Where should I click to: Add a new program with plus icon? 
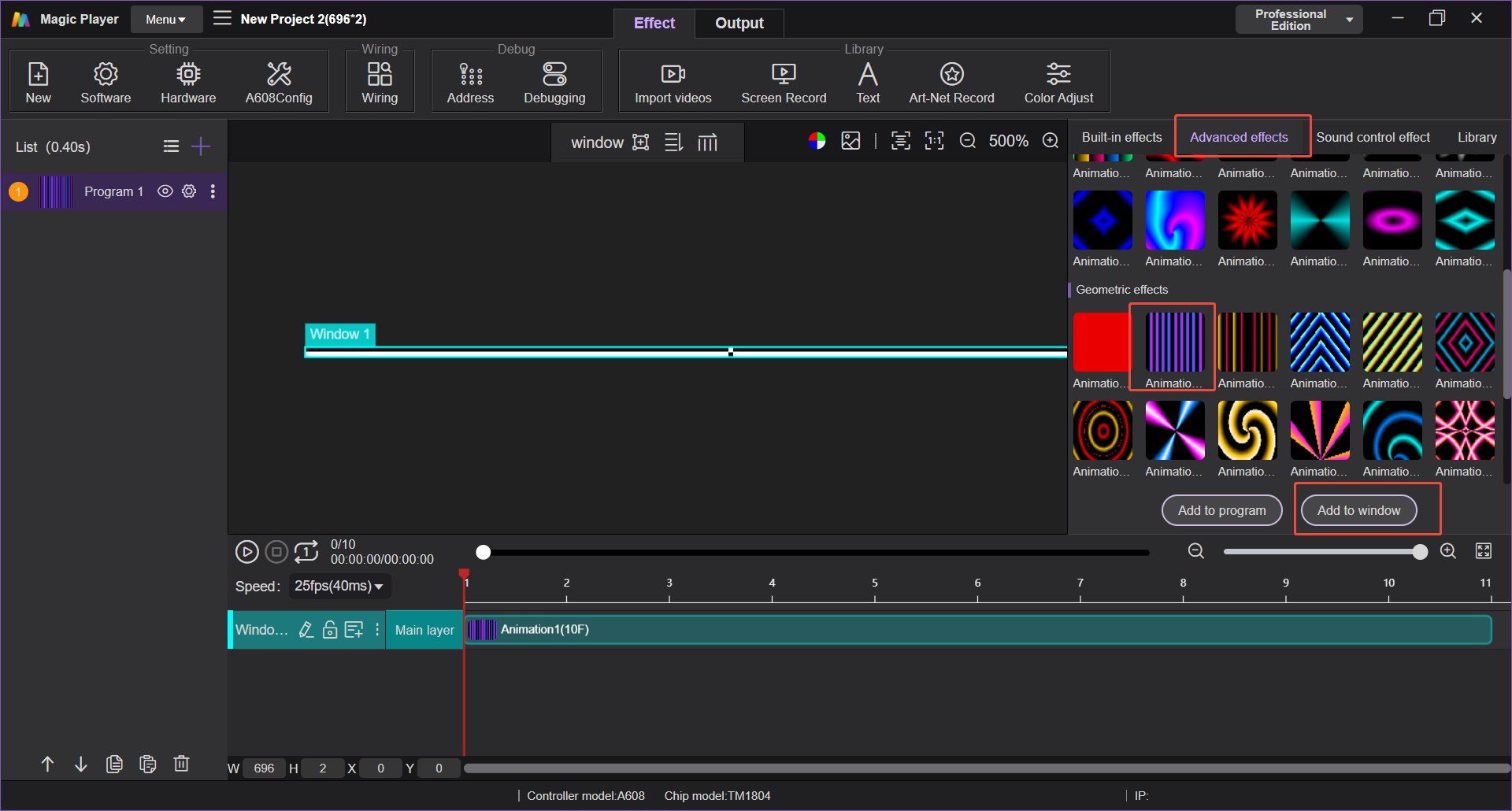pyautogui.click(x=201, y=146)
